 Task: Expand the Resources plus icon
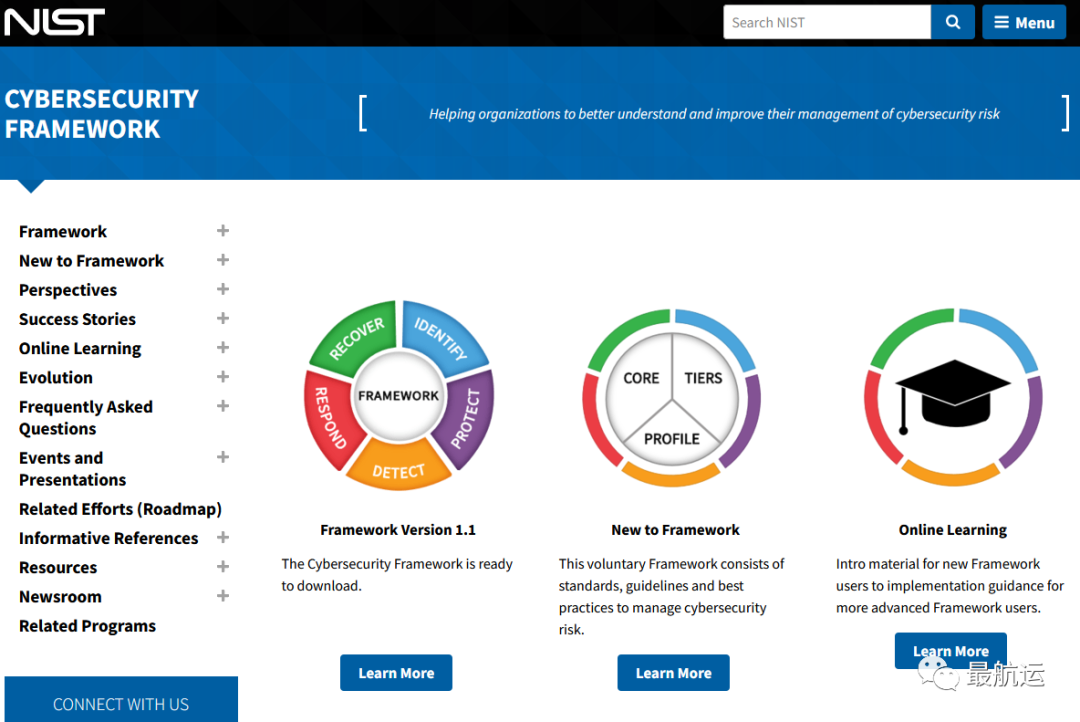pos(222,566)
